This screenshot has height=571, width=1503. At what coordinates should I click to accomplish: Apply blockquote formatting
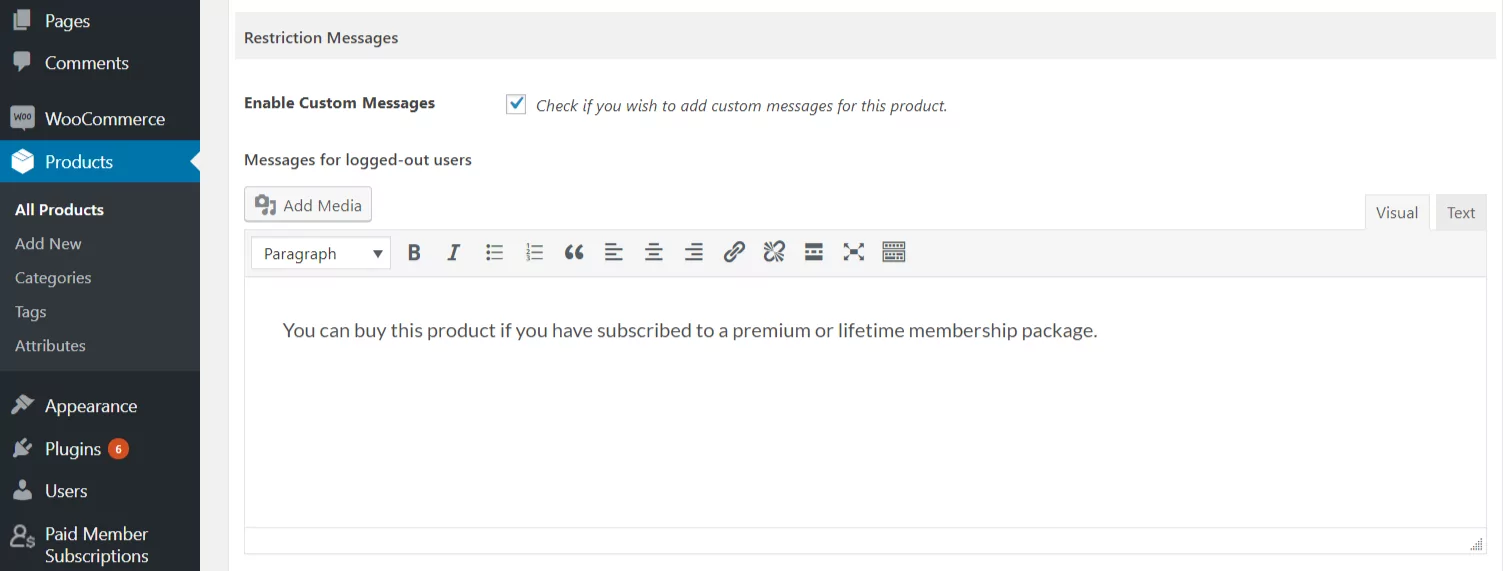[574, 253]
